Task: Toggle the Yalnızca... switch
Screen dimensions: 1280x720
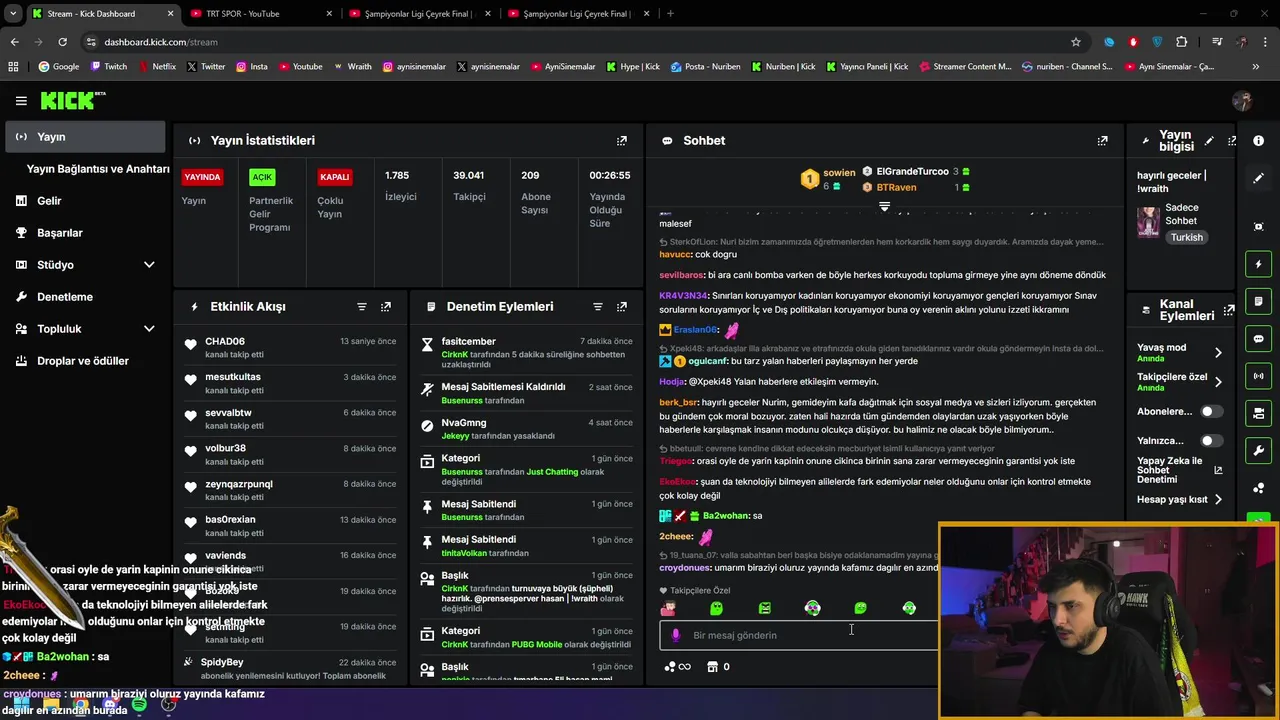Action: point(1211,440)
